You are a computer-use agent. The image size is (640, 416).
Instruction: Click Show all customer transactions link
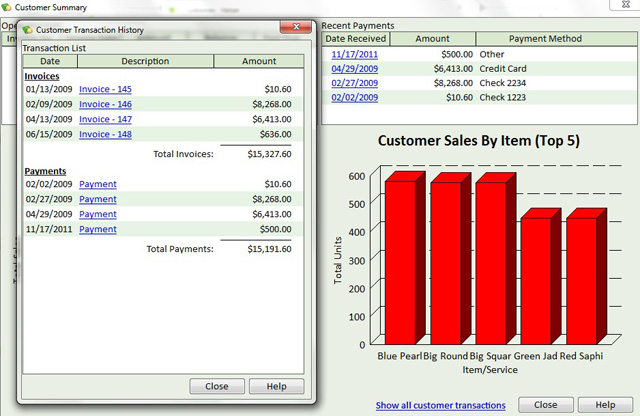click(x=440, y=405)
